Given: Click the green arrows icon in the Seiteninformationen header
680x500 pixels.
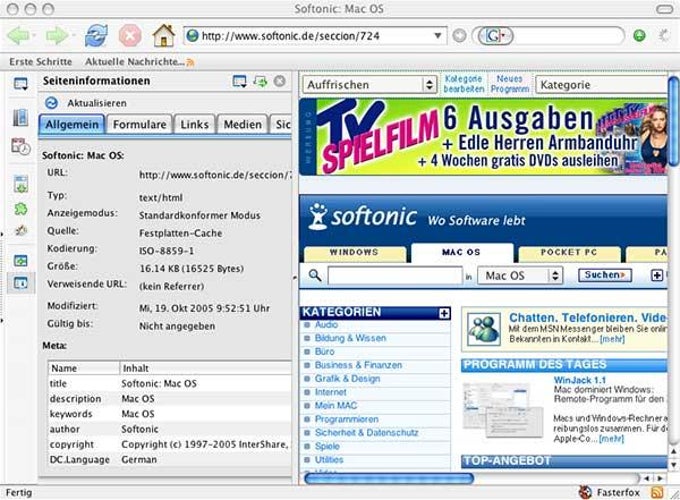Looking at the screenshot, I should point(260,81).
